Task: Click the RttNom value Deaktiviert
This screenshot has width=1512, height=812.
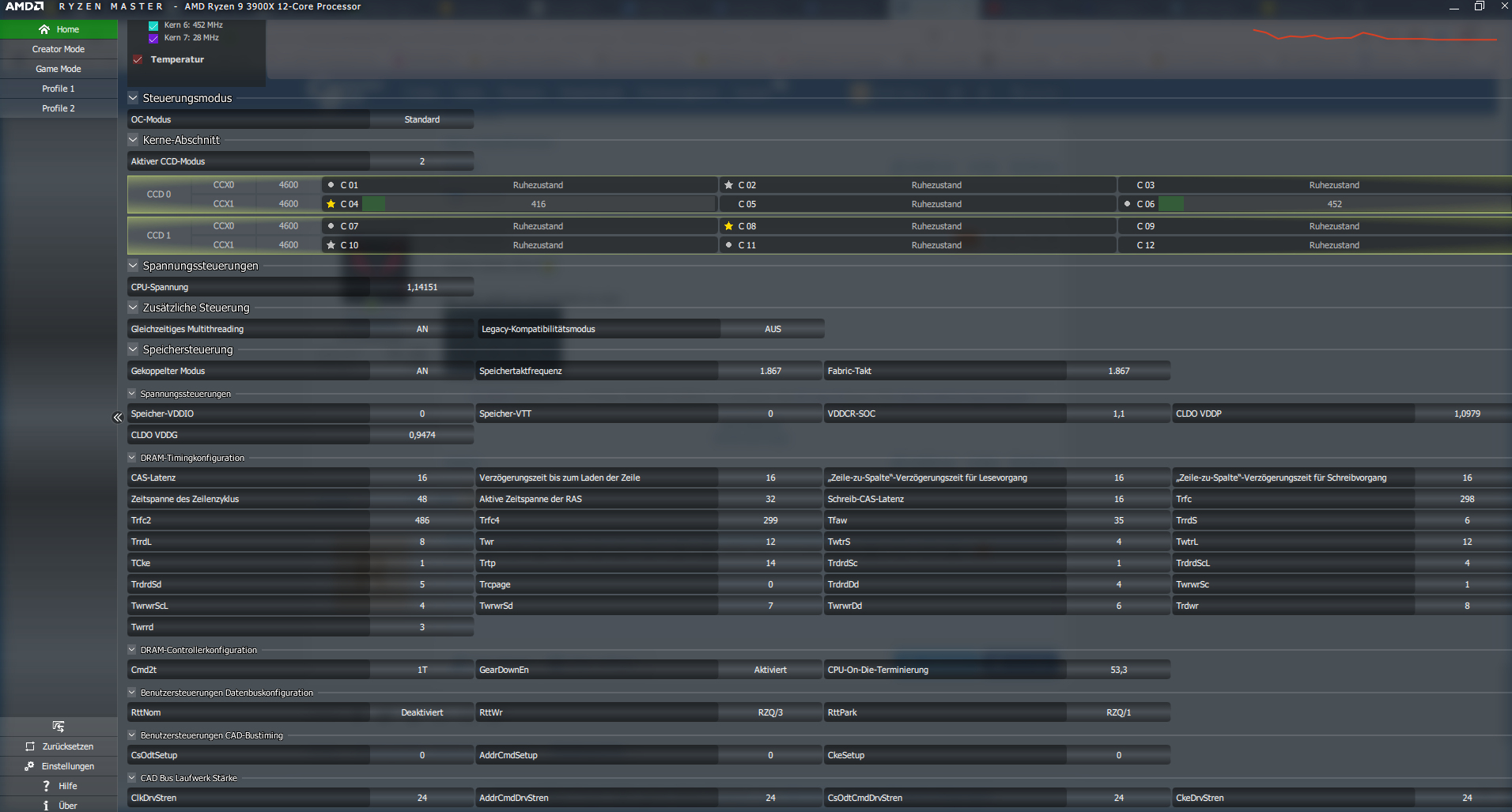Action: tap(422, 712)
